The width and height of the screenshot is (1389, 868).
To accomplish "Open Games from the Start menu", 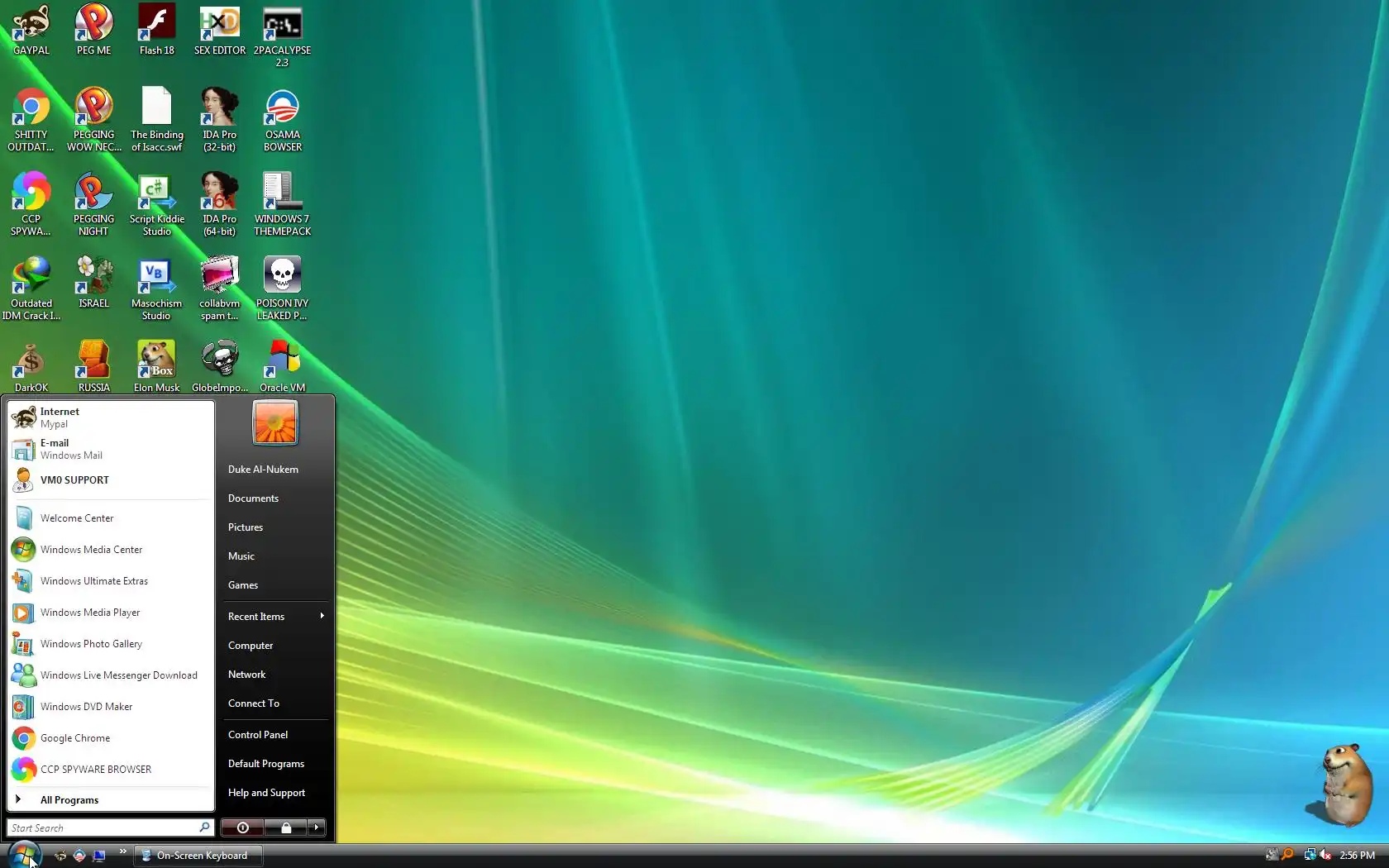I will point(276,585).
